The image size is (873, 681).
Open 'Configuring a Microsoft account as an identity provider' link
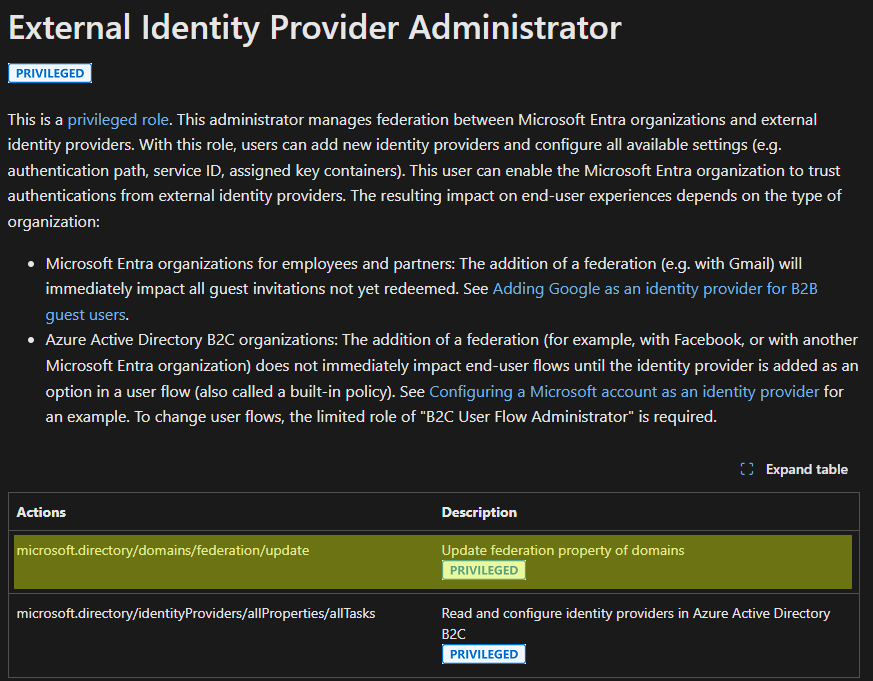pyautogui.click(x=624, y=391)
